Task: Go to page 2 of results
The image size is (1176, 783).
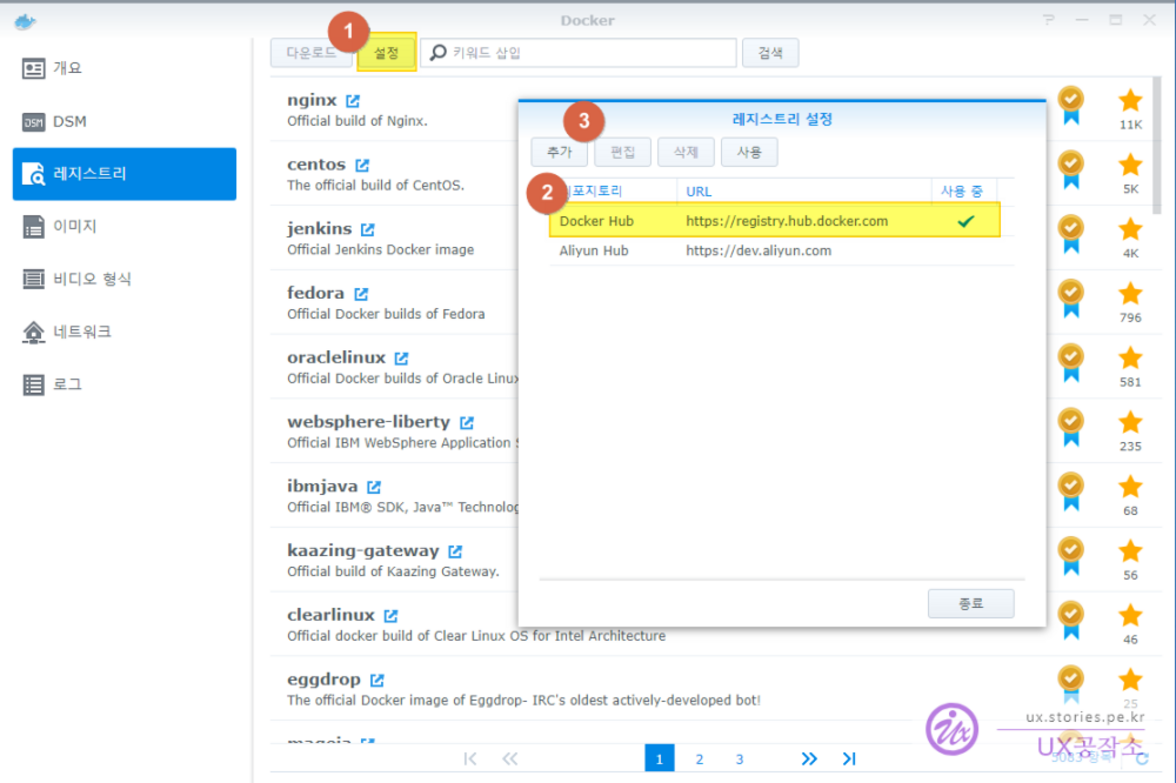Action: point(699,759)
